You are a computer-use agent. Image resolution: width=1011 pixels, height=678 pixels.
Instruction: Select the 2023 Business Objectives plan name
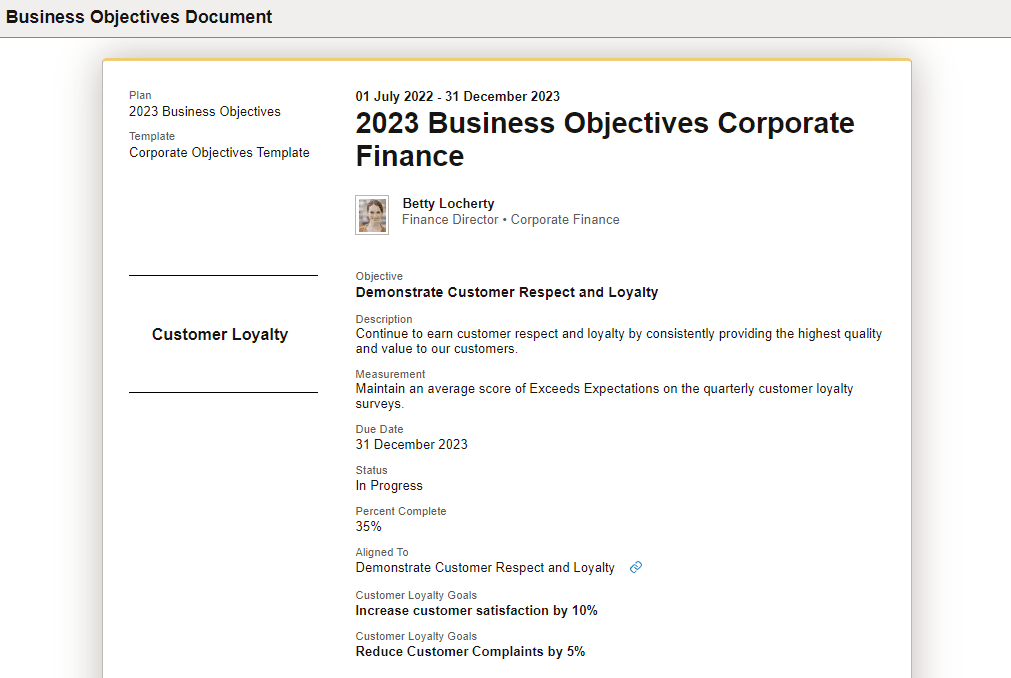204,111
